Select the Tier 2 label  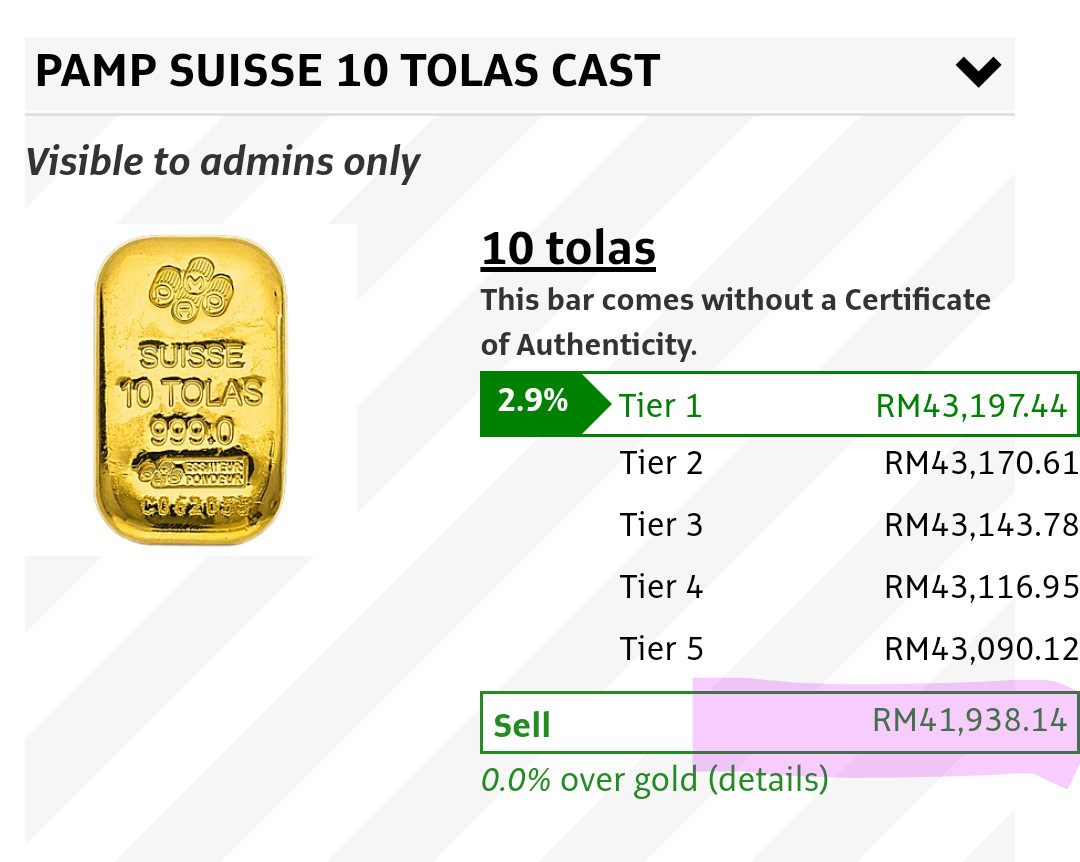coord(660,463)
